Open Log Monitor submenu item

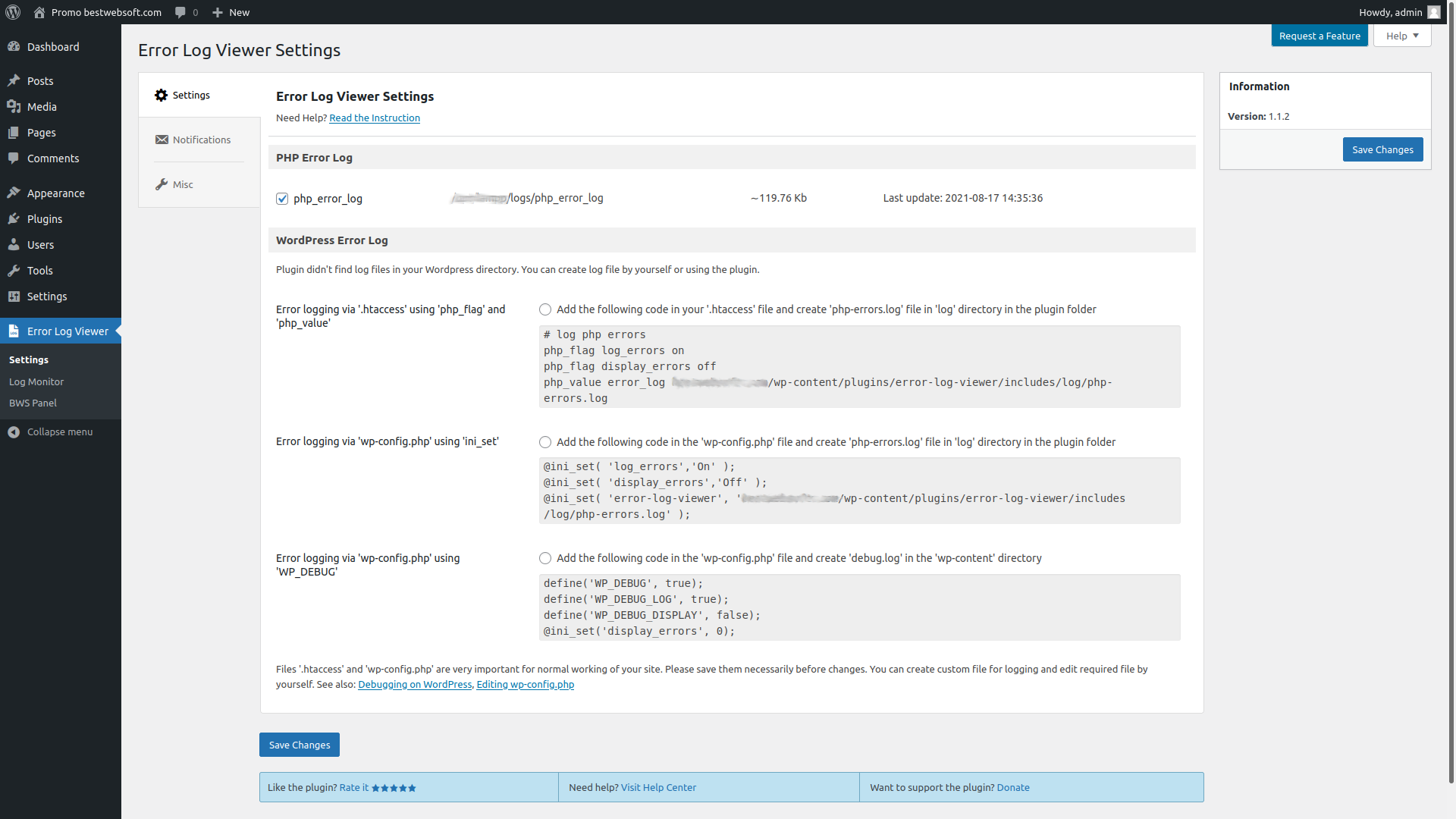(36, 381)
